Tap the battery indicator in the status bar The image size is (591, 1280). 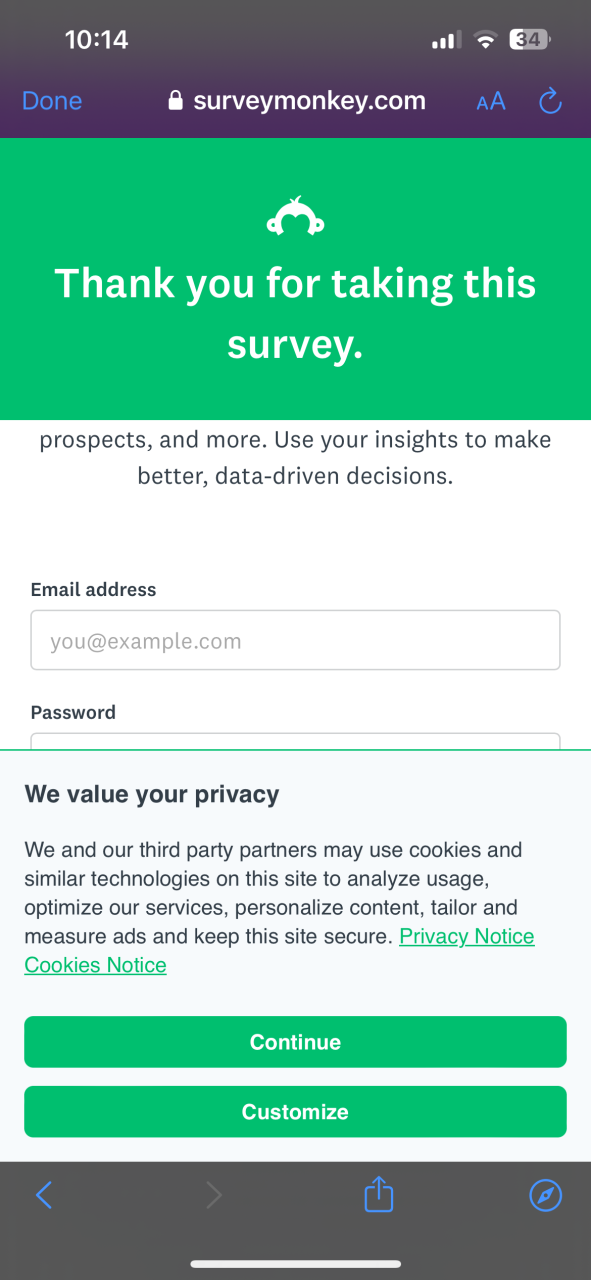coord(531,40)
